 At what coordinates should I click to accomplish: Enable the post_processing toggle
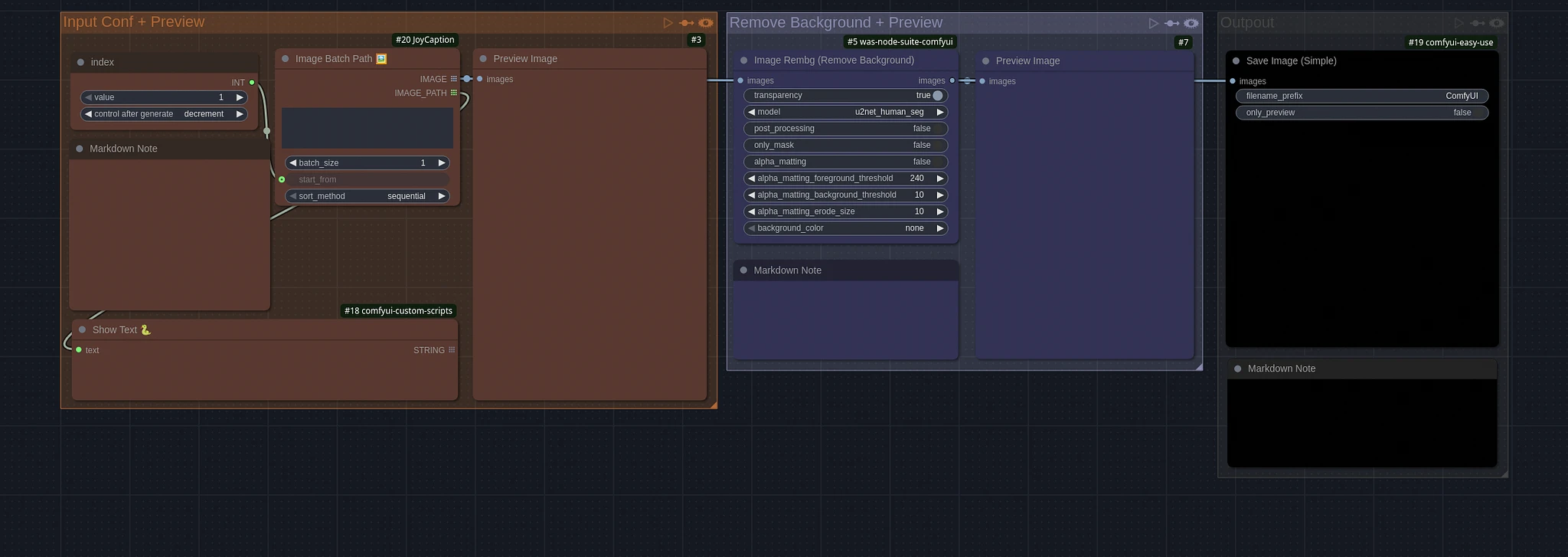point(845,129)
